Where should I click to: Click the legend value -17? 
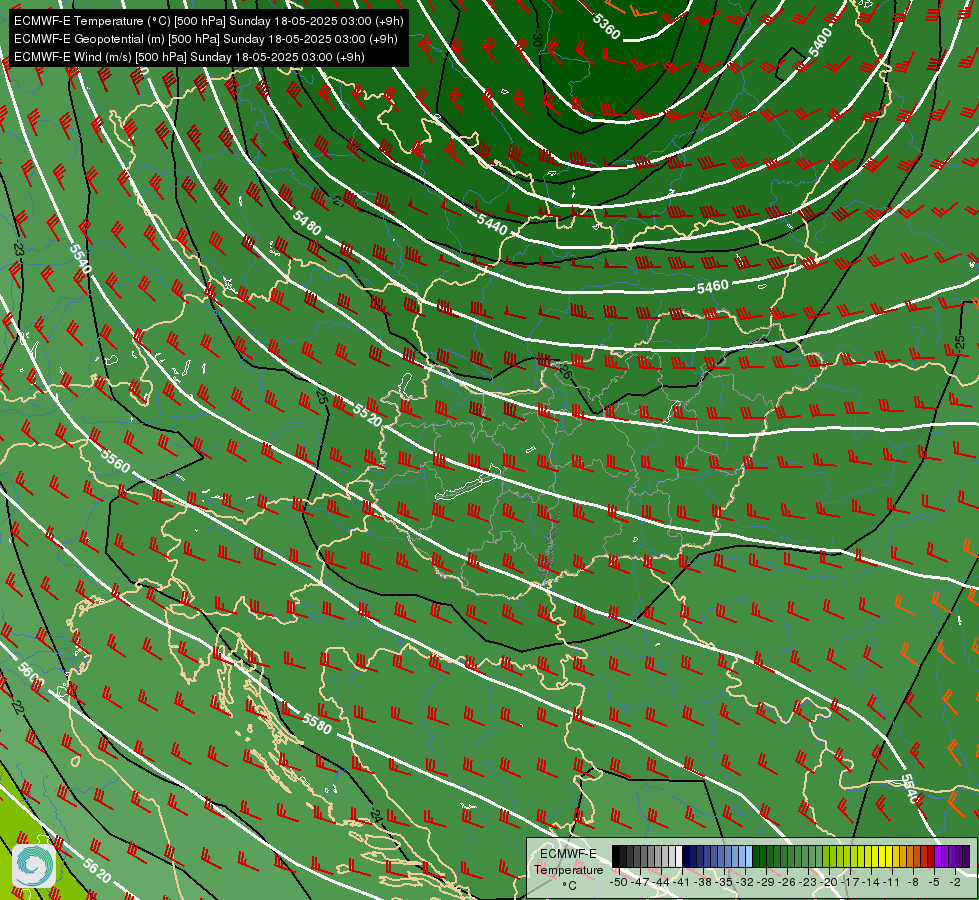click(850, 882)
